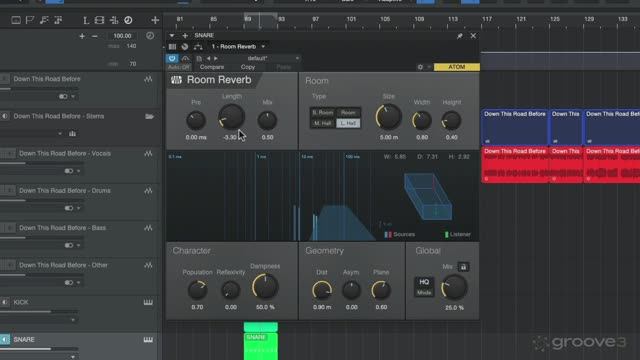The image size is (640, 360).
Task: Toggle the HQ Mode button
Action: pos(424,287)
